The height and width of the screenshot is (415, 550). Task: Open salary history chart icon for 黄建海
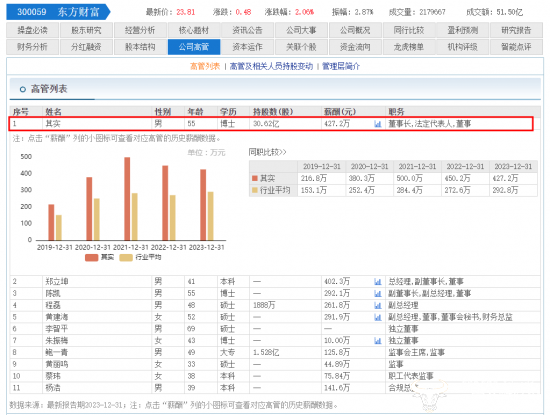(377, 317)
